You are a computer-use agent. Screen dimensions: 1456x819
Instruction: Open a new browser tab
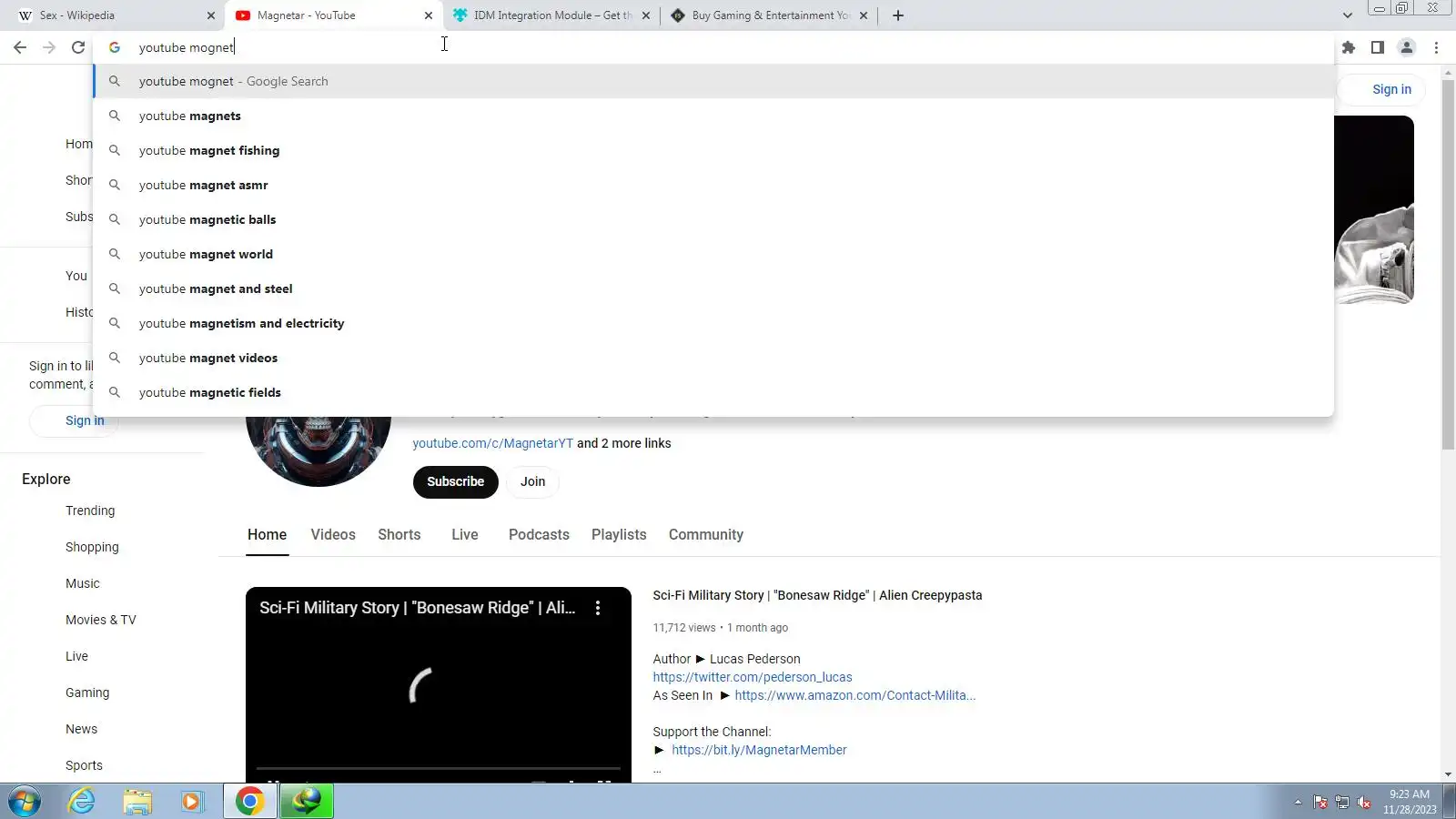coord(898,15)
